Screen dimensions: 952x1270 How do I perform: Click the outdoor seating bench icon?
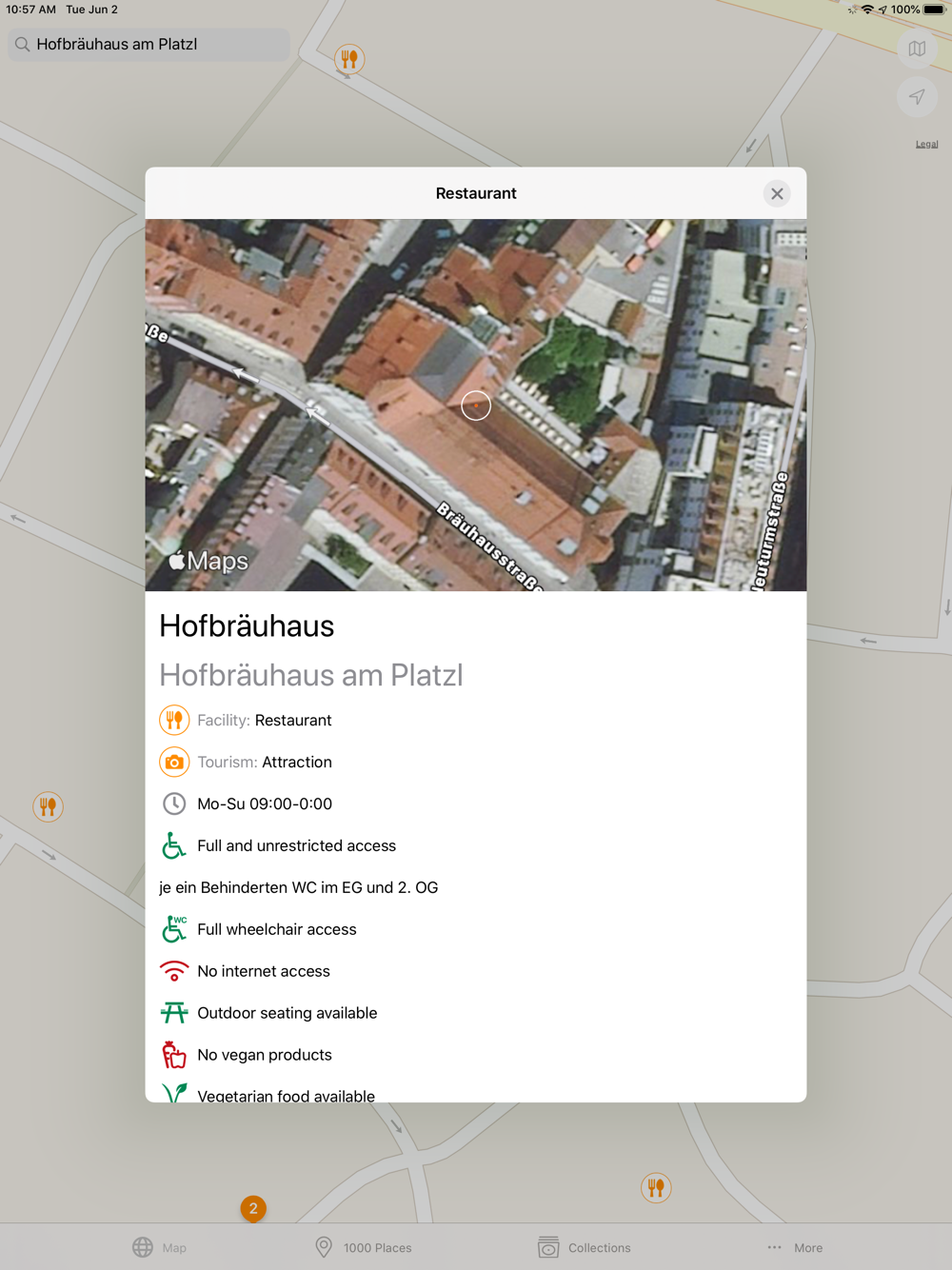tap(174, 1013)
